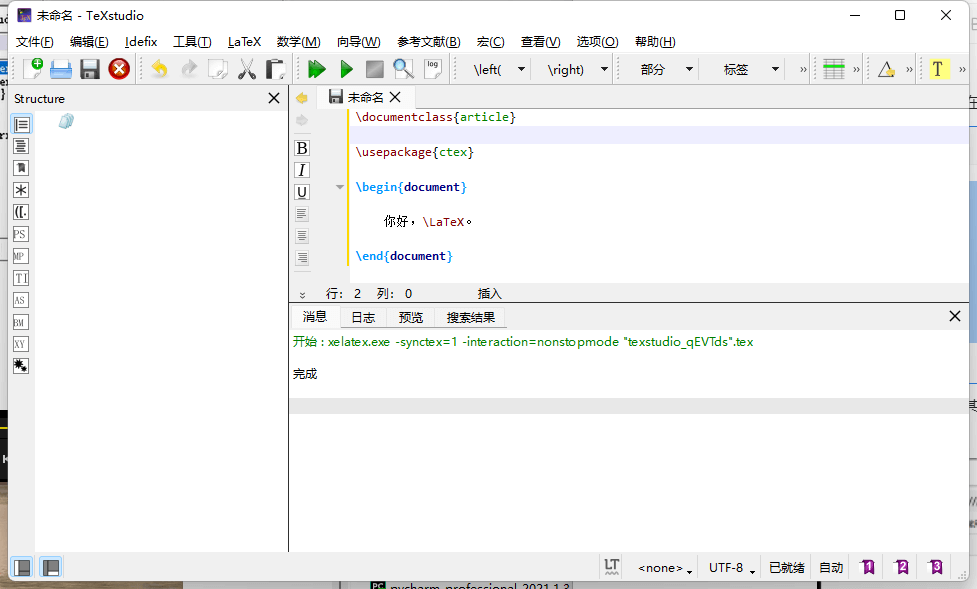Screen dimensions: 977x589
Task: Click the open file folder icon
Action: [x=61, y=69]
